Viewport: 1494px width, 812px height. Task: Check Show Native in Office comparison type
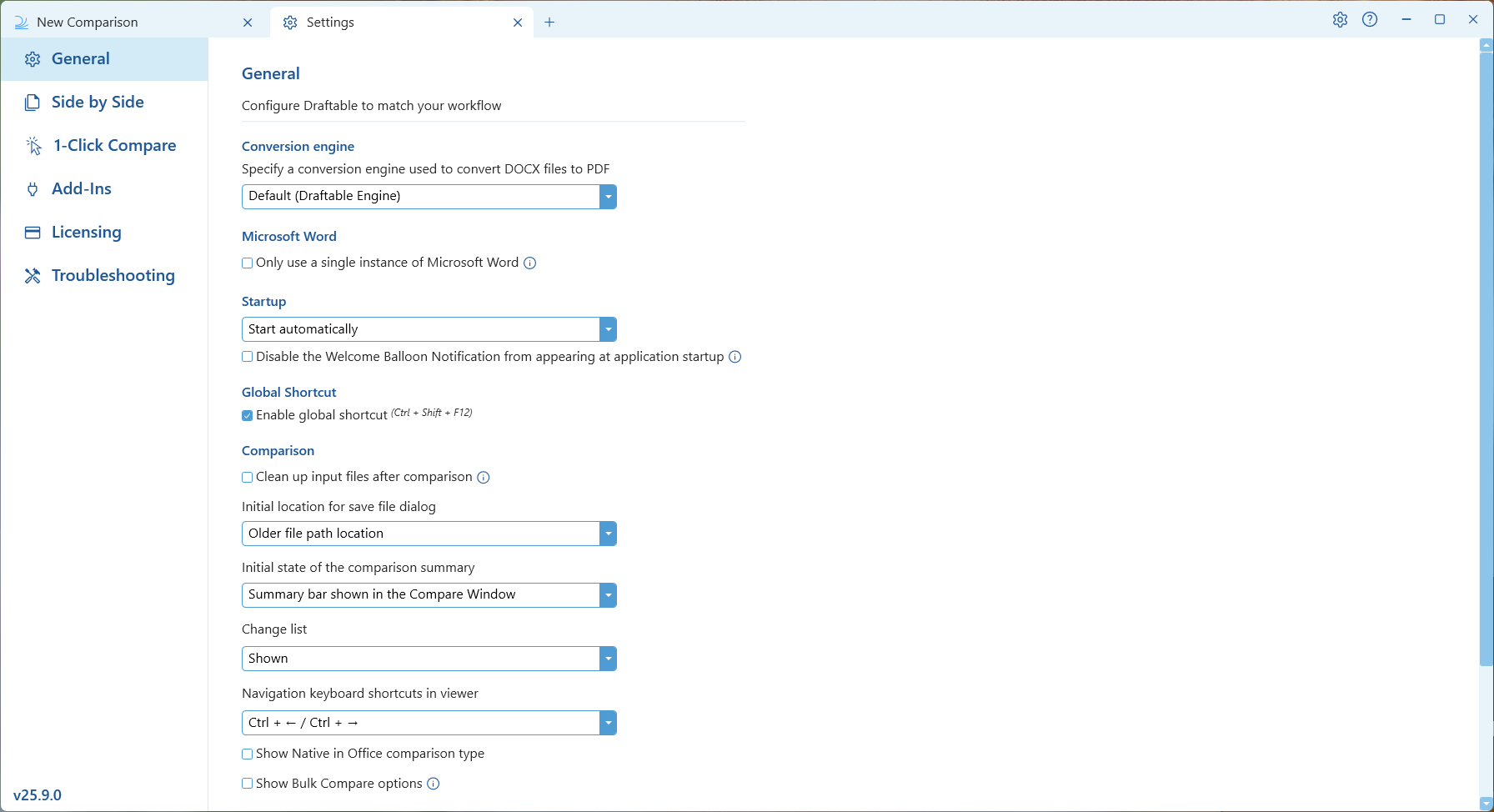tap(248, 754)
